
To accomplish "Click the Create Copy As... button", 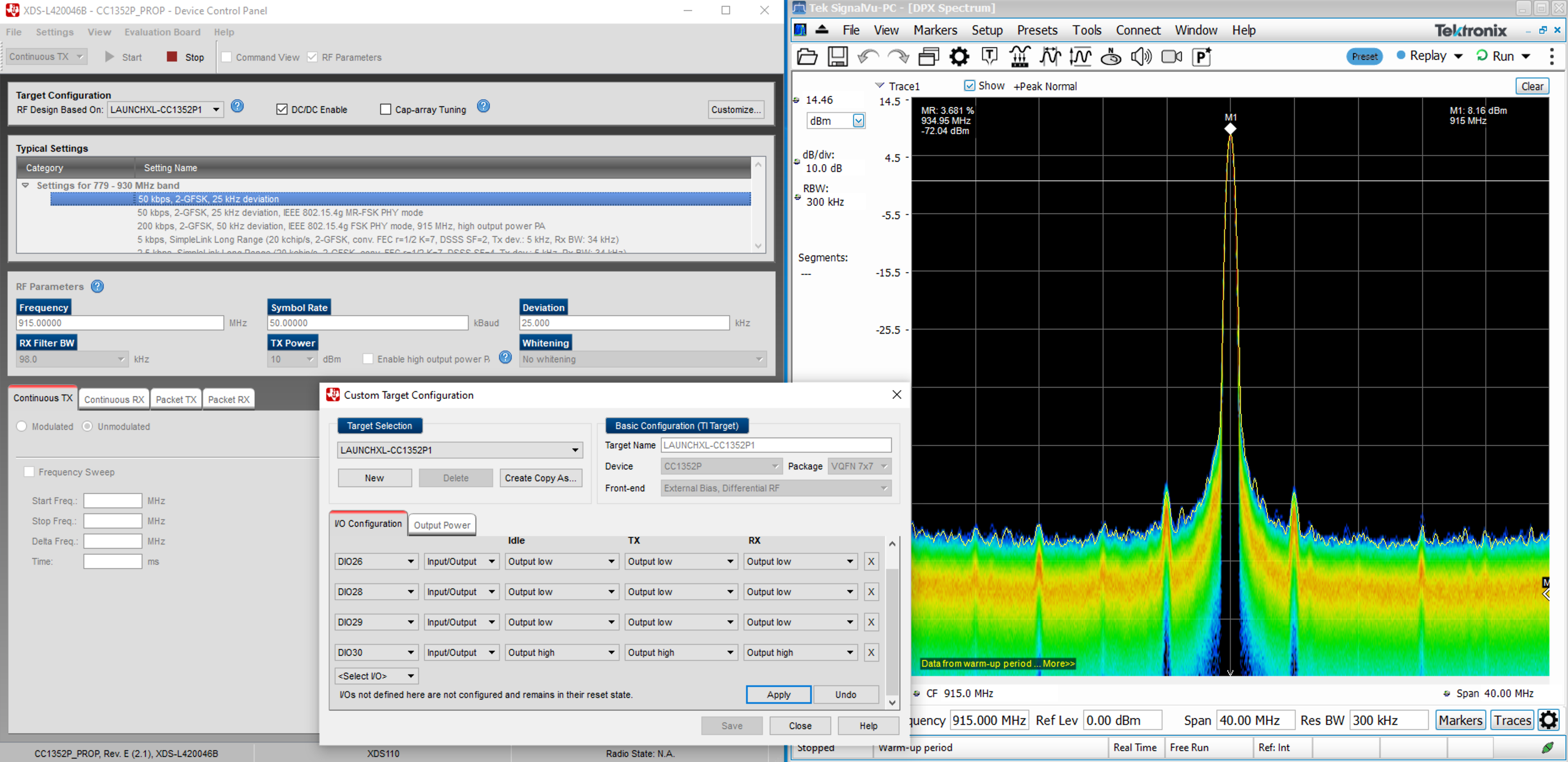I will 540,478.
